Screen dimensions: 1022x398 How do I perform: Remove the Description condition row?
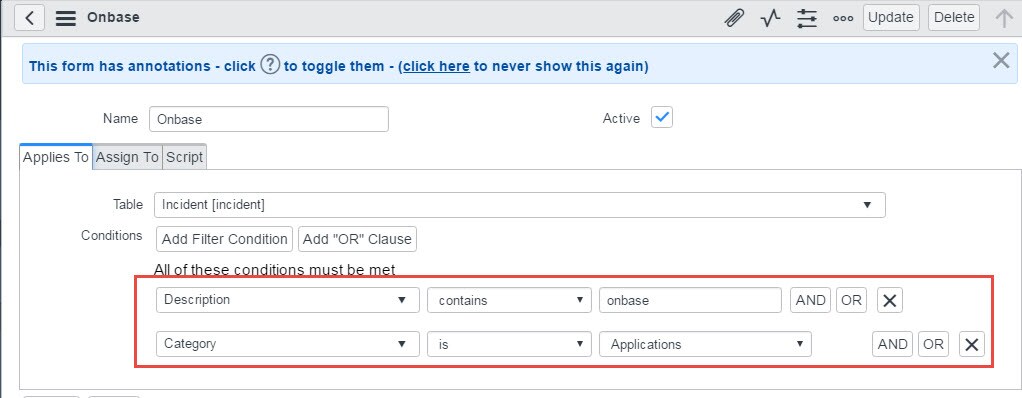pyautogui.click(x=890, y=300)
